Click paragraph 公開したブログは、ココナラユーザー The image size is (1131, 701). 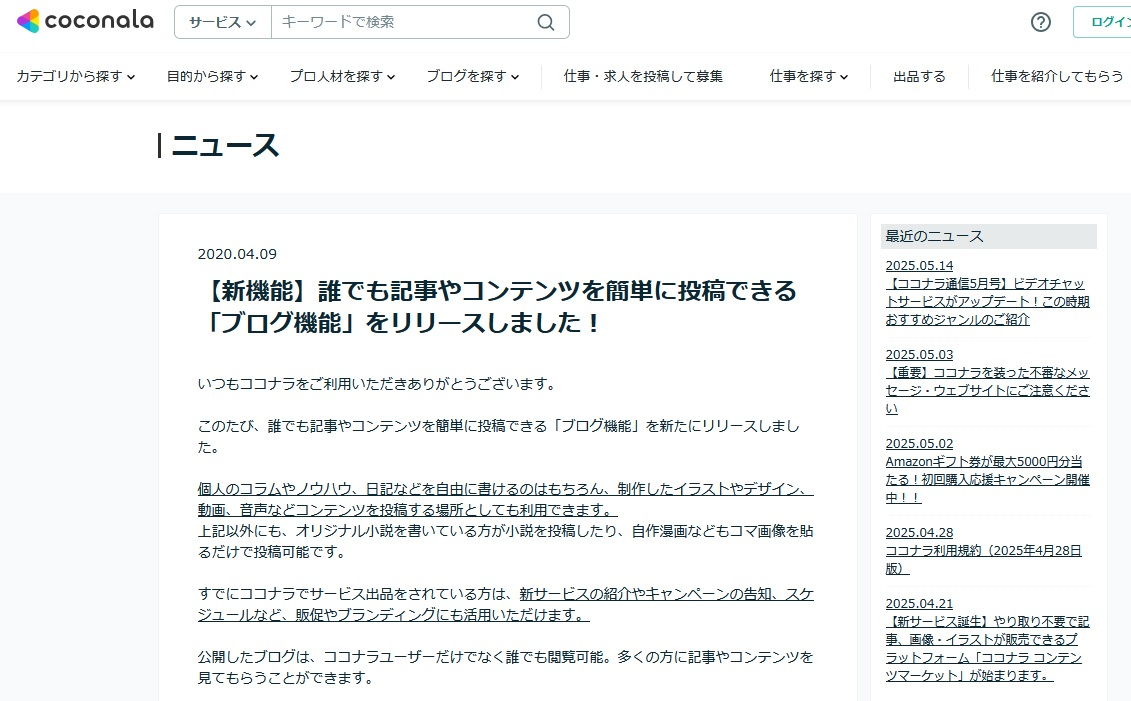(x=506, y=667)
